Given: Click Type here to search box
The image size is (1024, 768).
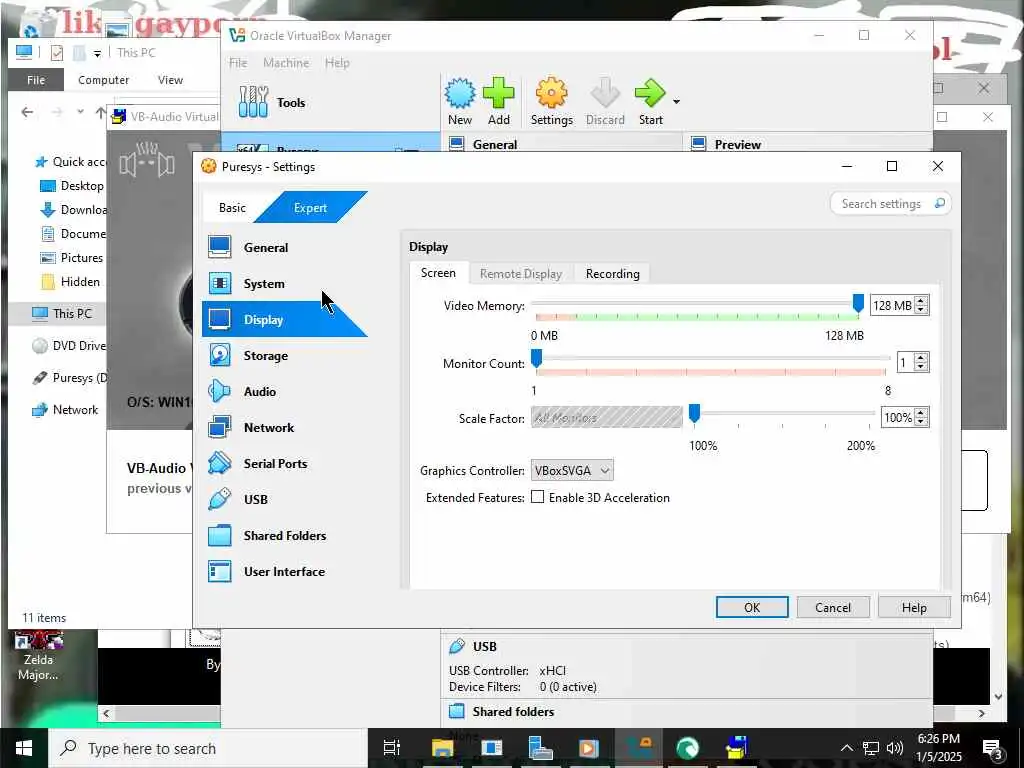Looking at the screenshot, I should [208, 748].
